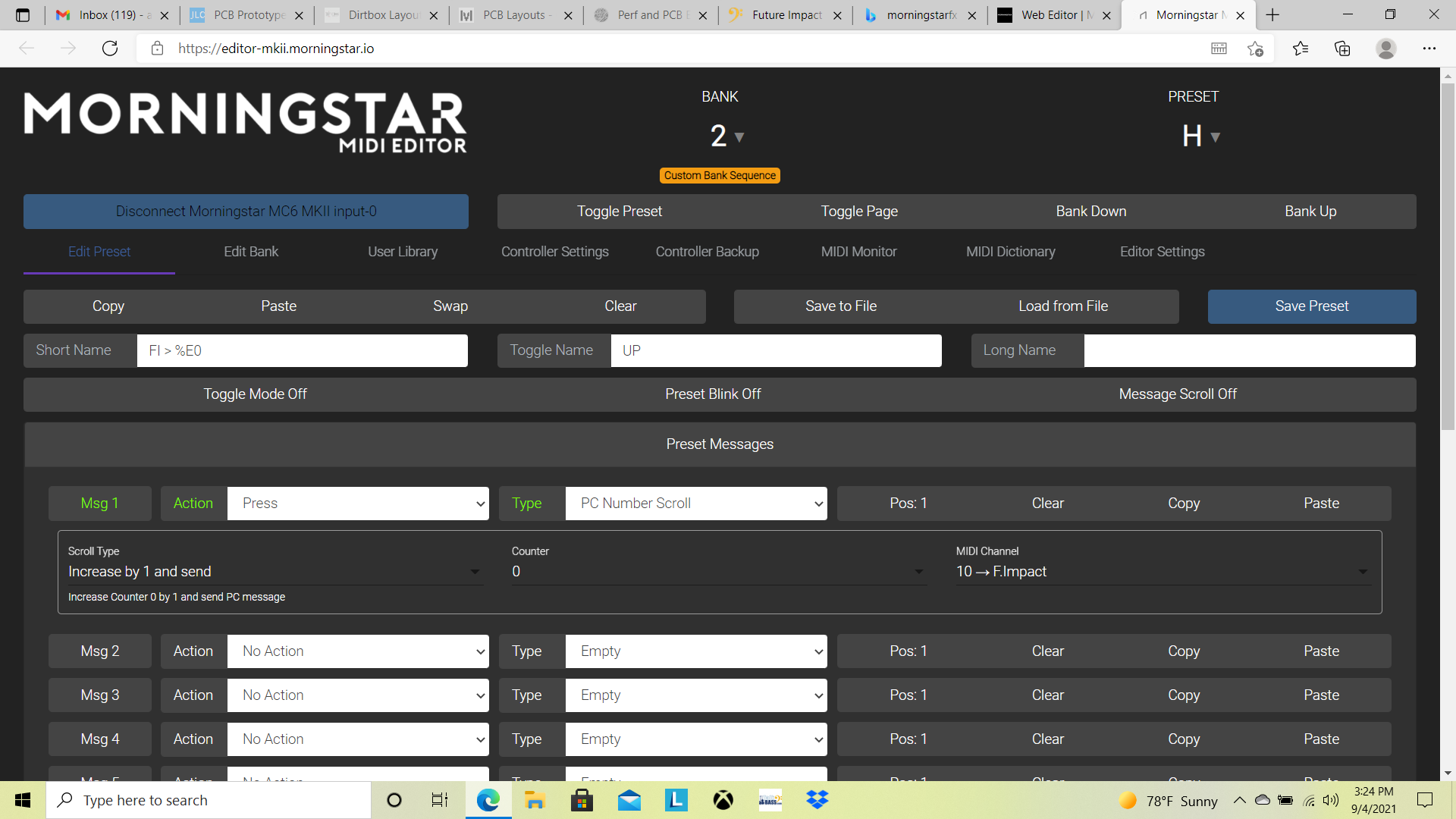Viewport: 1456px width, 819px height.
Task: Open Msg 2 Action dropdown
Action: 358,651
